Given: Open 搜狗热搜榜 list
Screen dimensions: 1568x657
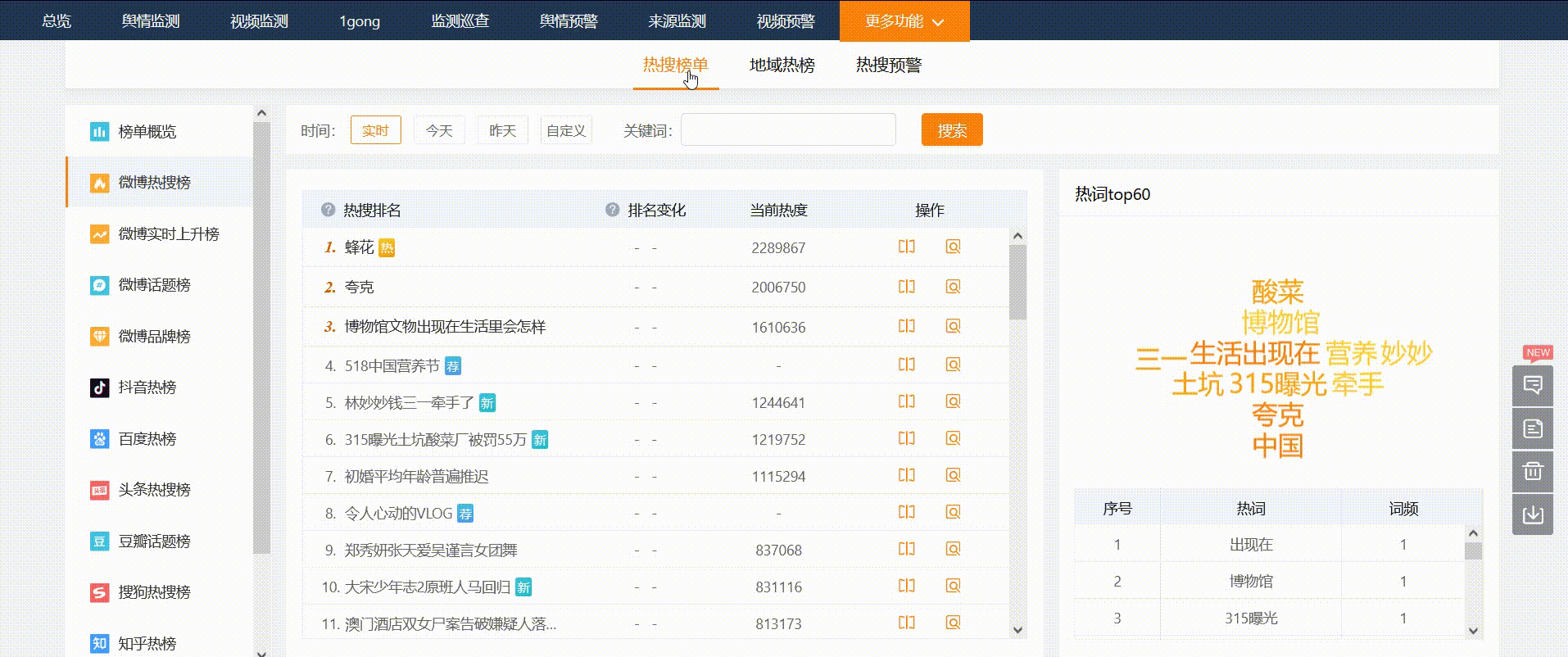Looking at the screenshot, I should (x=154, y=592).
